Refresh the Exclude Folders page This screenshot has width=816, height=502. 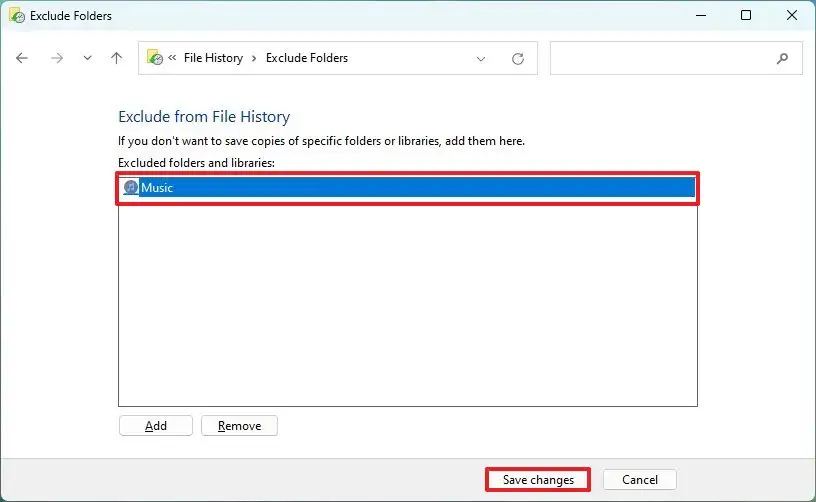tap(518, 58)
